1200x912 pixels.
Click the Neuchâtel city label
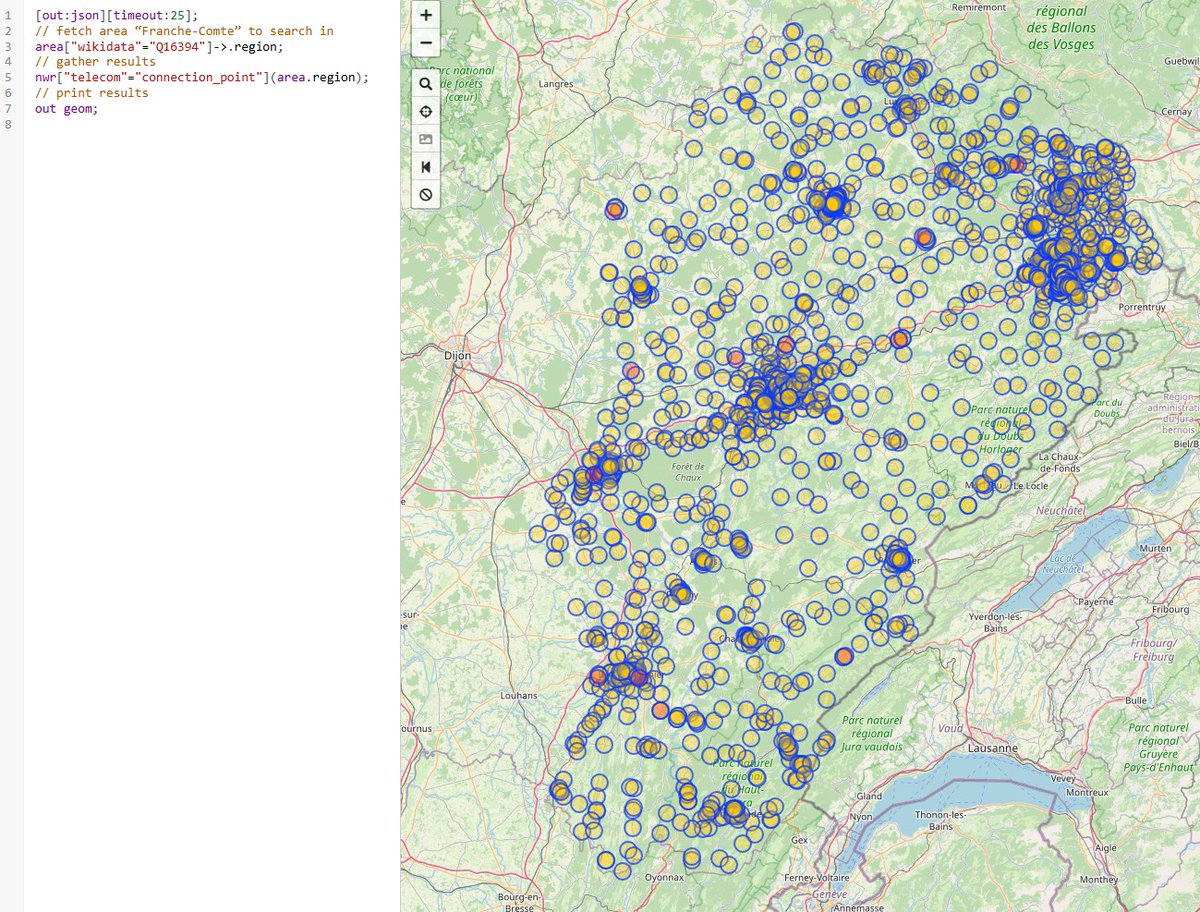tap(1061, 510)
